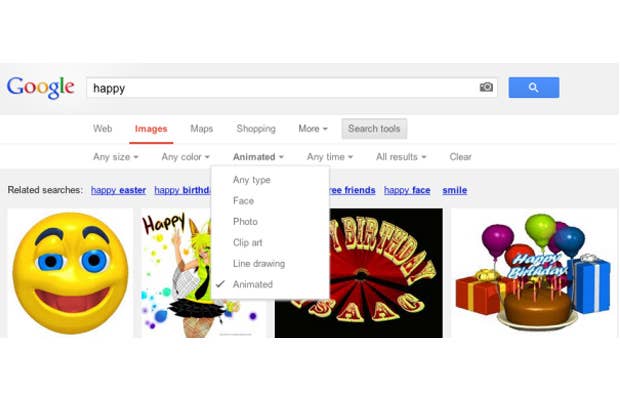Open the yellow smiley face thumbnail

click(x=70, y=273)
